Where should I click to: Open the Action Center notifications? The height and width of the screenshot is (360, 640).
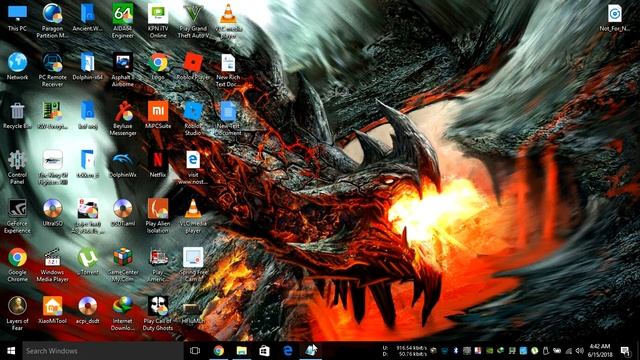click(626, 351)
